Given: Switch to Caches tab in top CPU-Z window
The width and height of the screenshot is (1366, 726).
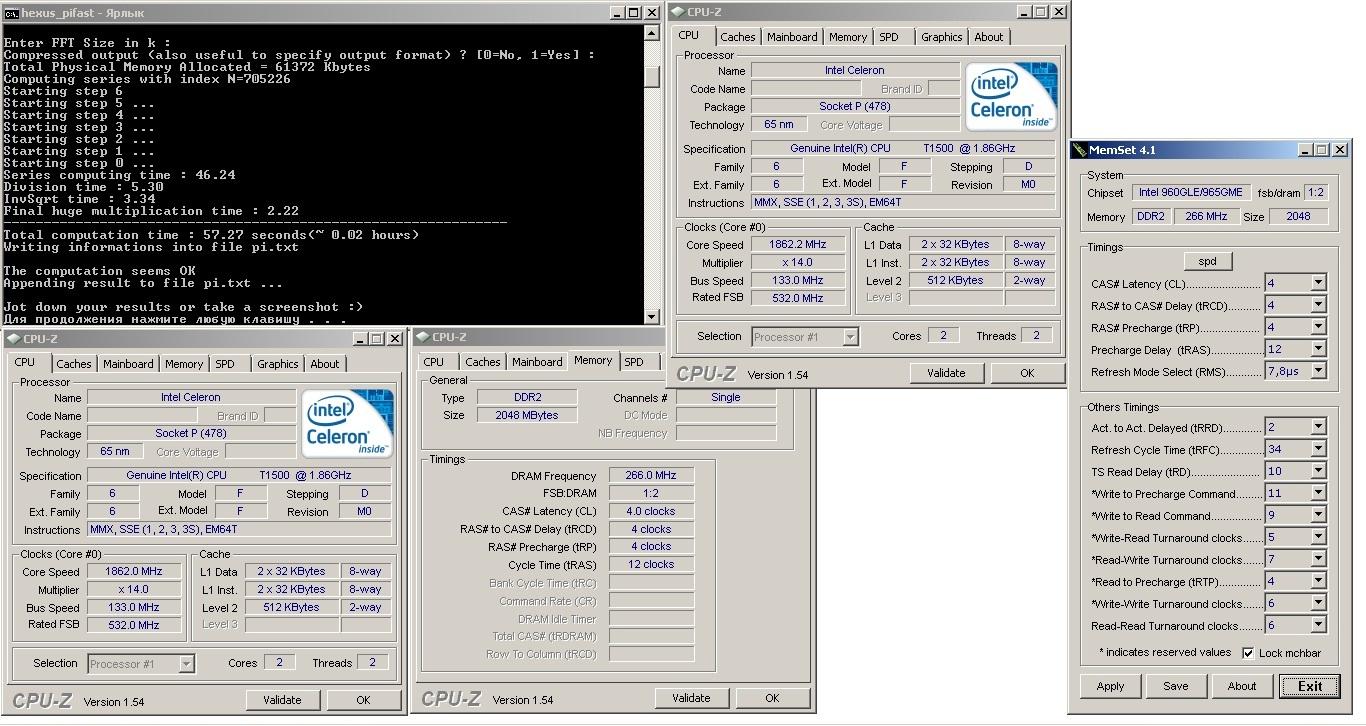Looking at the screenshot, I should [737, 37].
